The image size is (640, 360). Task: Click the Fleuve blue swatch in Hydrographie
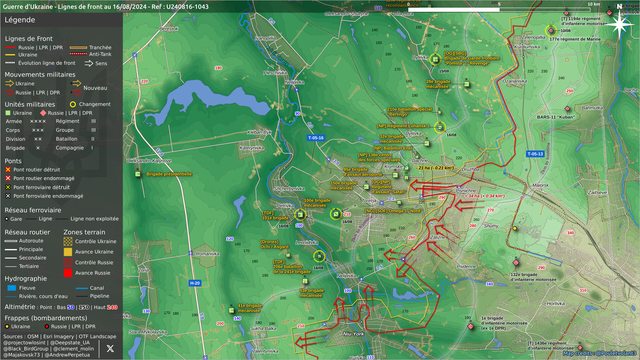click(12, 288)
